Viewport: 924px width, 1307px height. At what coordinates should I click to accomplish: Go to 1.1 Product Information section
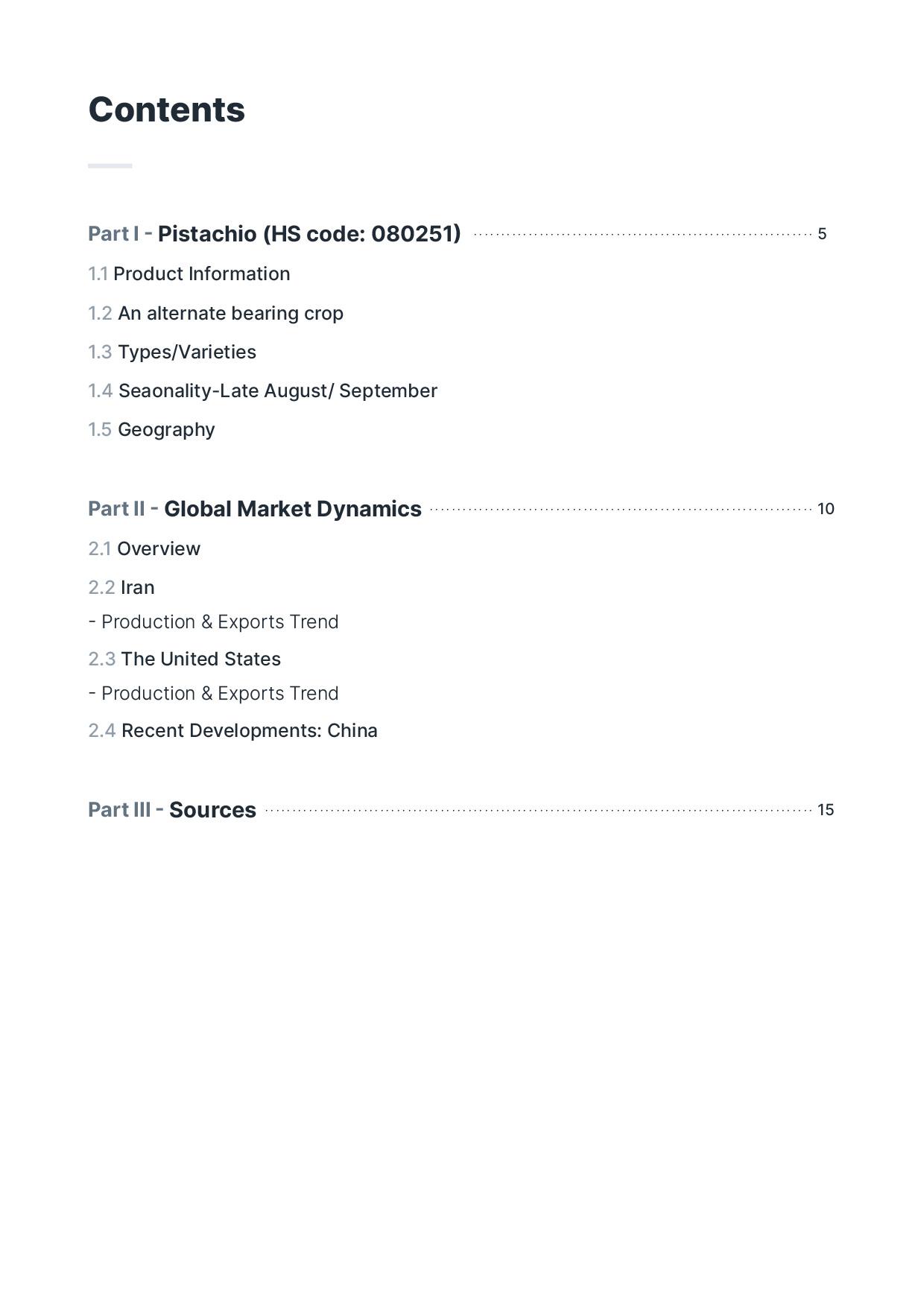coord(189,274)
